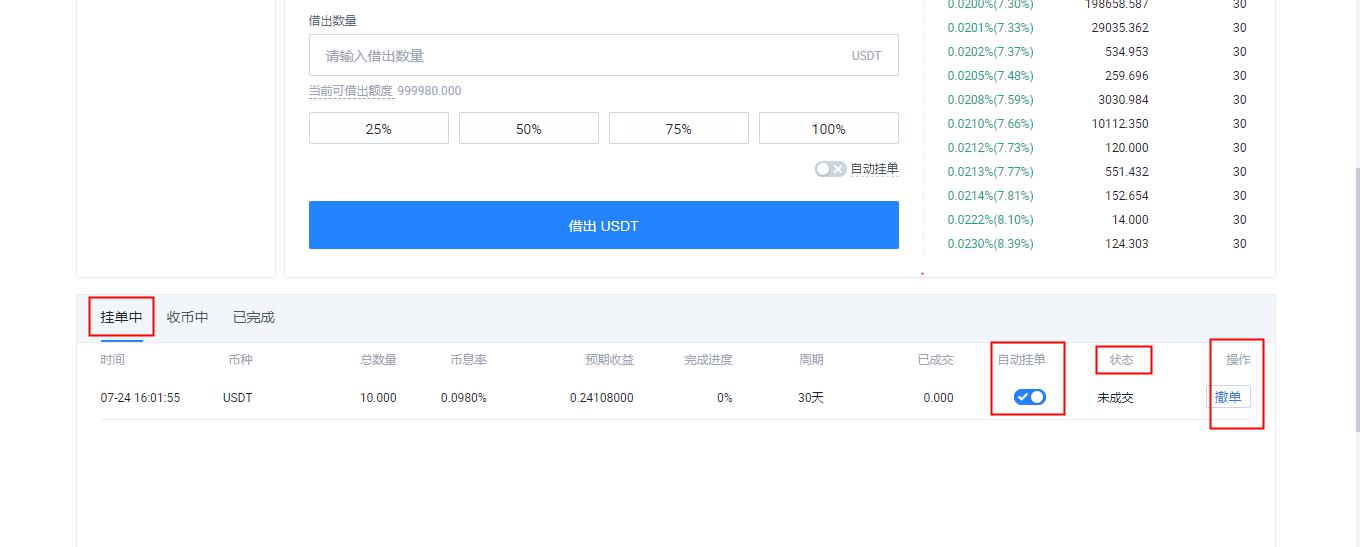Screen dimensions: 1360x547
Task: Select the 0.0202%(7.37%) rate in order book
Action: coord(991,52)
